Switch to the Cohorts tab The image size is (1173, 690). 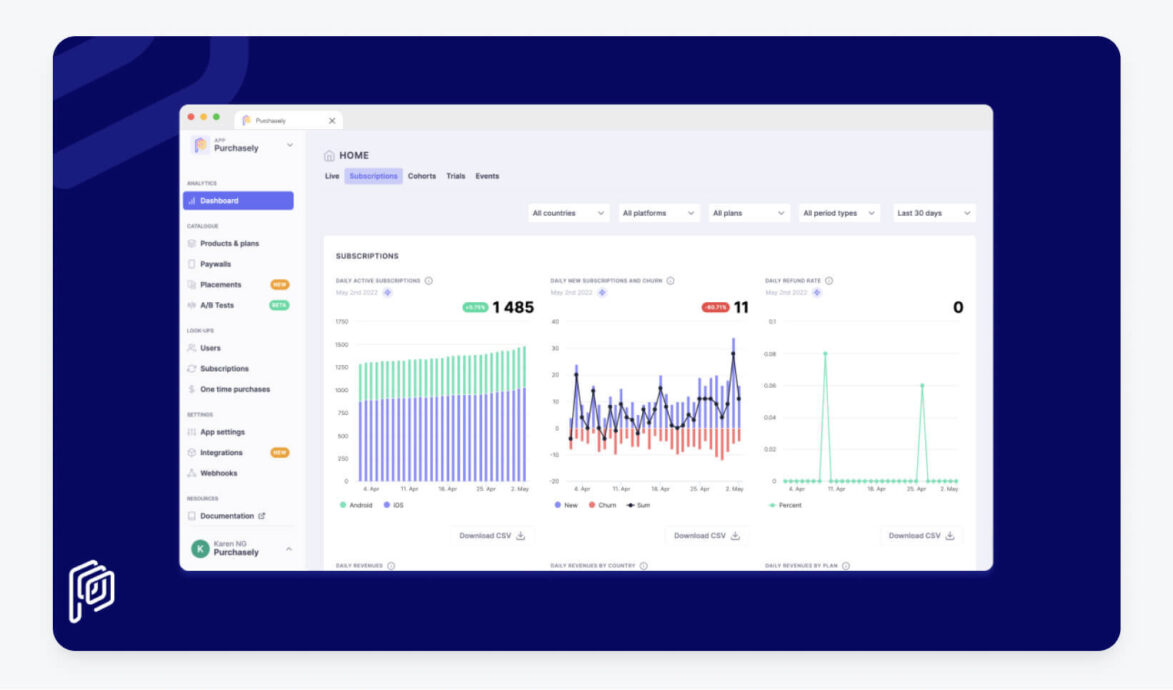(x=422, y=176)
